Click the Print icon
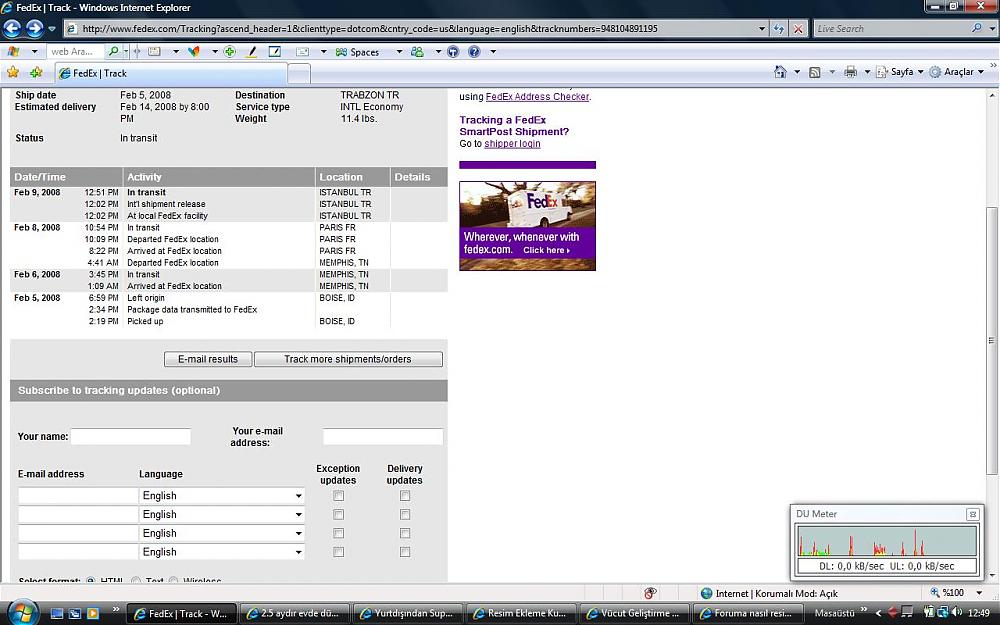The image size is (1000, 625). coord(850,72)
